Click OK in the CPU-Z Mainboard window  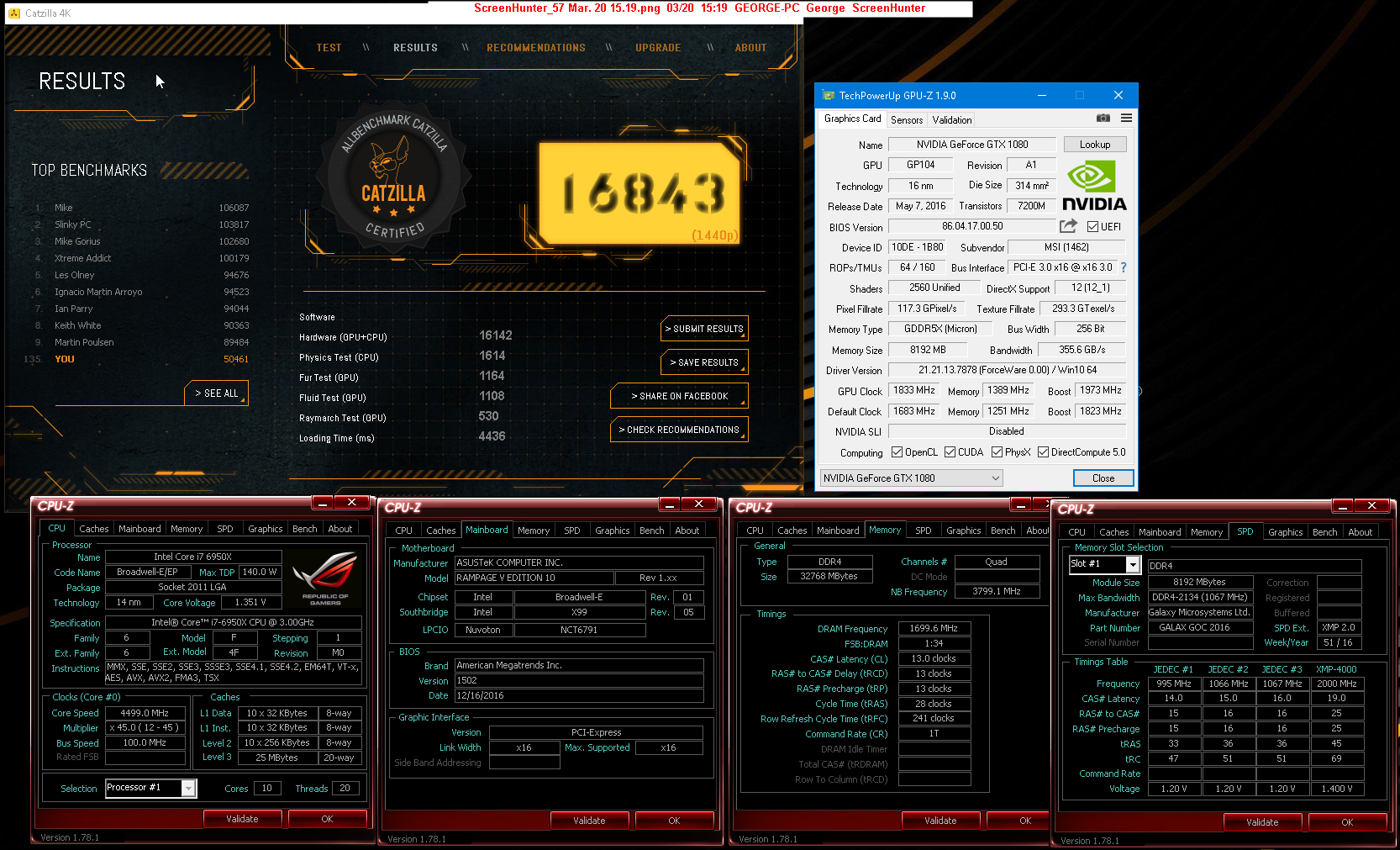tap(674, 821)
